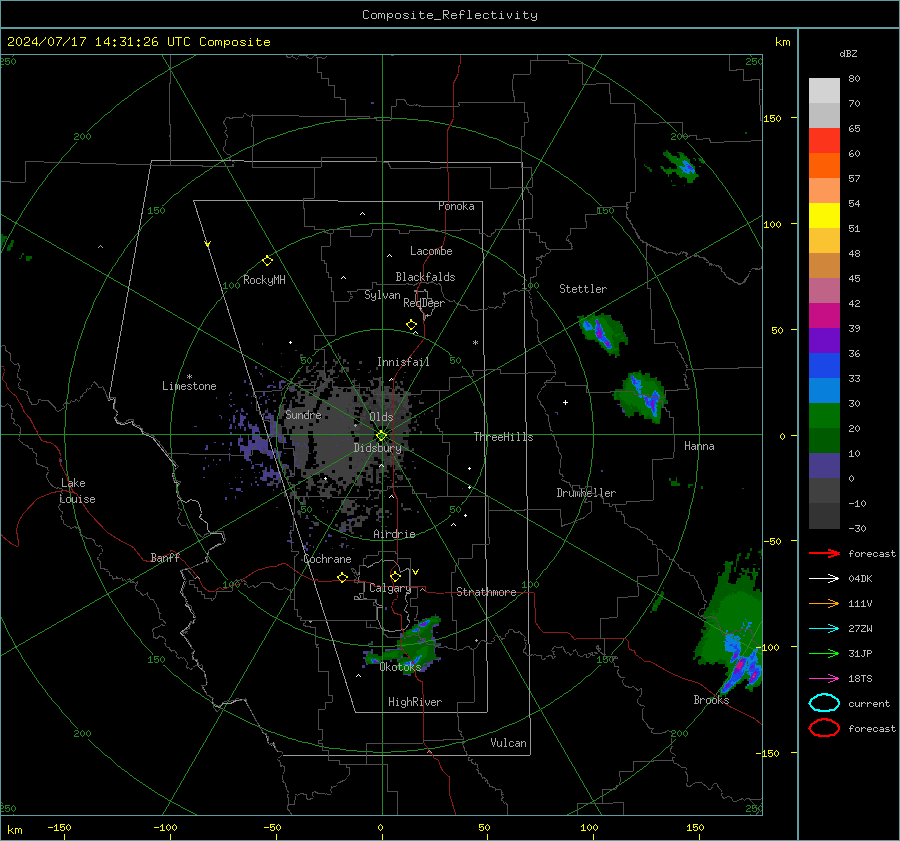Select the Sundre label on map
The image size is (900, 841).
[303, 414]
